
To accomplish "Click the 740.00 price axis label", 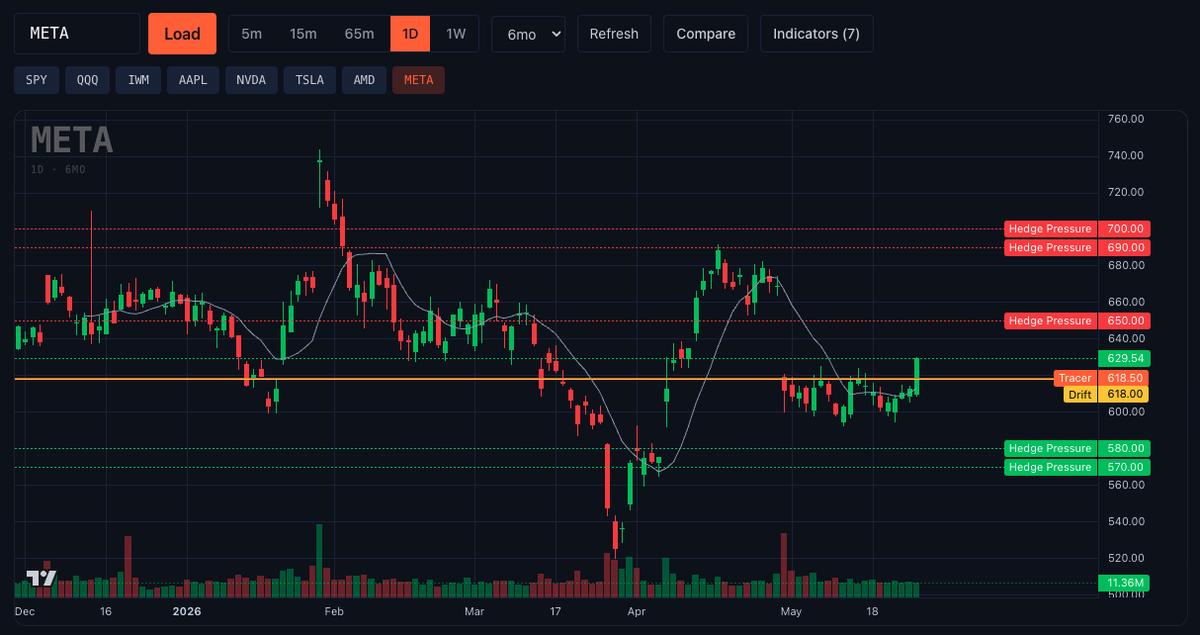I will 1126,155.
